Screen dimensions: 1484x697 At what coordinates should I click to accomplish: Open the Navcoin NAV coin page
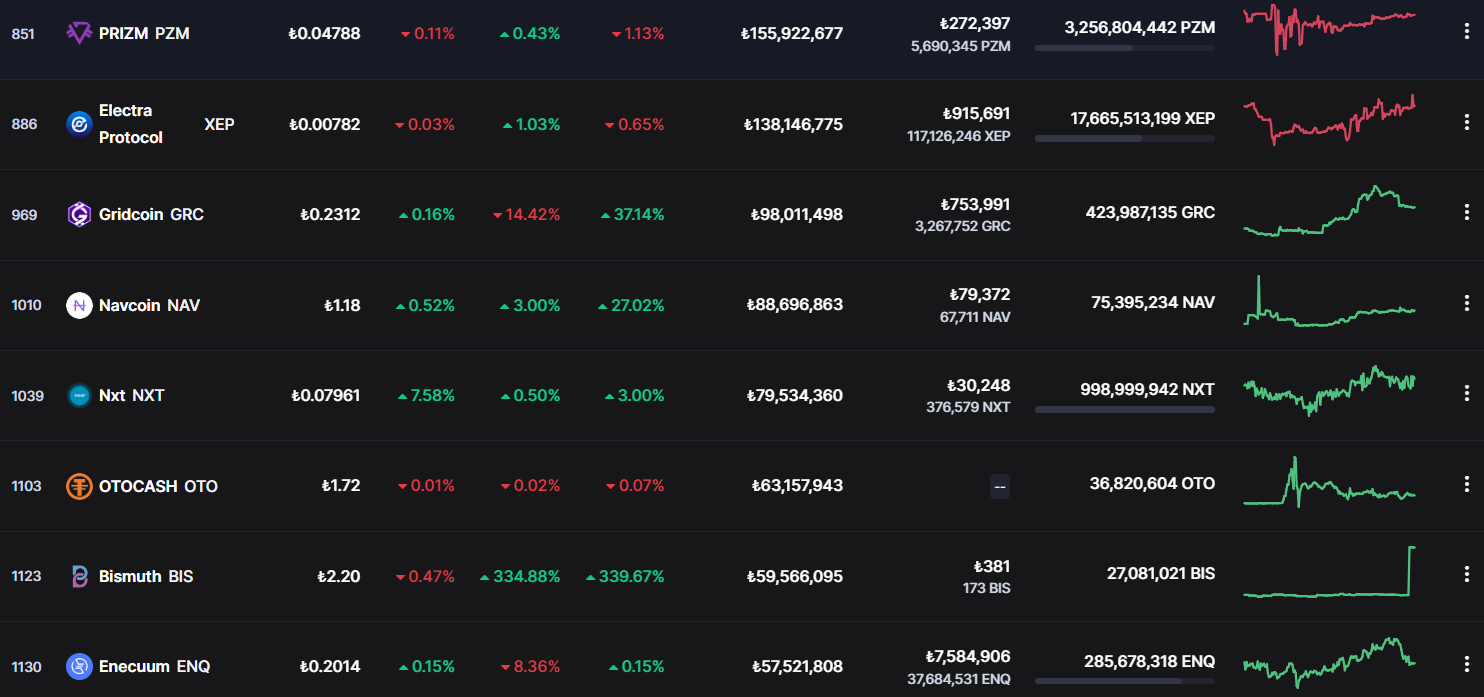(x=149, y=305)
